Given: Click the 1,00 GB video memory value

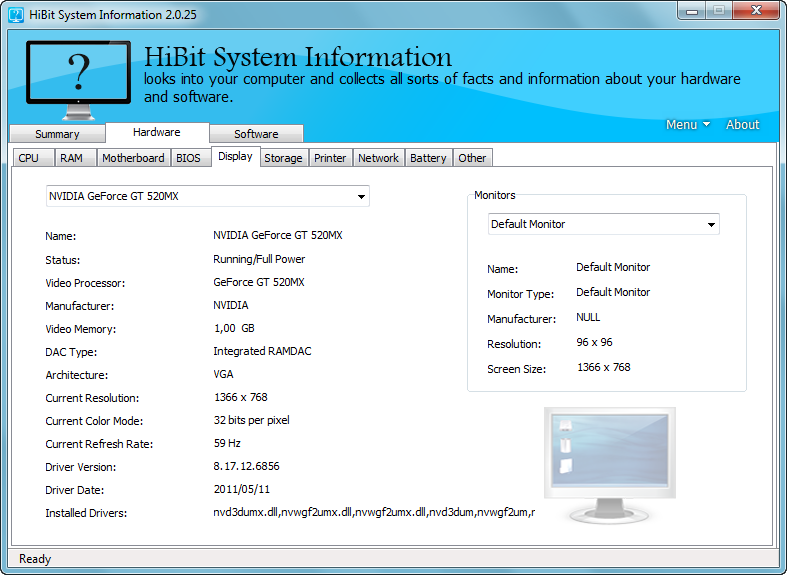Looking at the screenshot, I should [234, 329].
